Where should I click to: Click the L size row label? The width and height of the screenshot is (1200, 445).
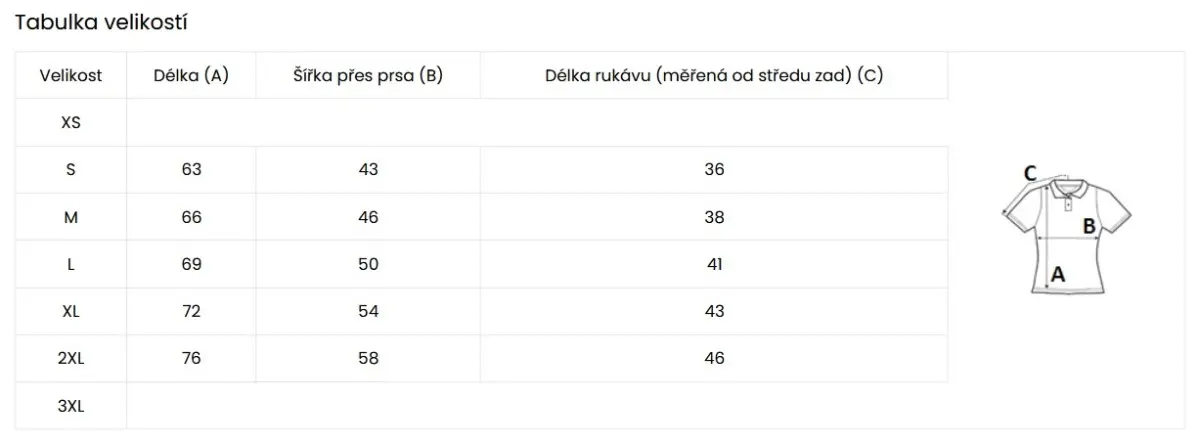coord(71,264)
